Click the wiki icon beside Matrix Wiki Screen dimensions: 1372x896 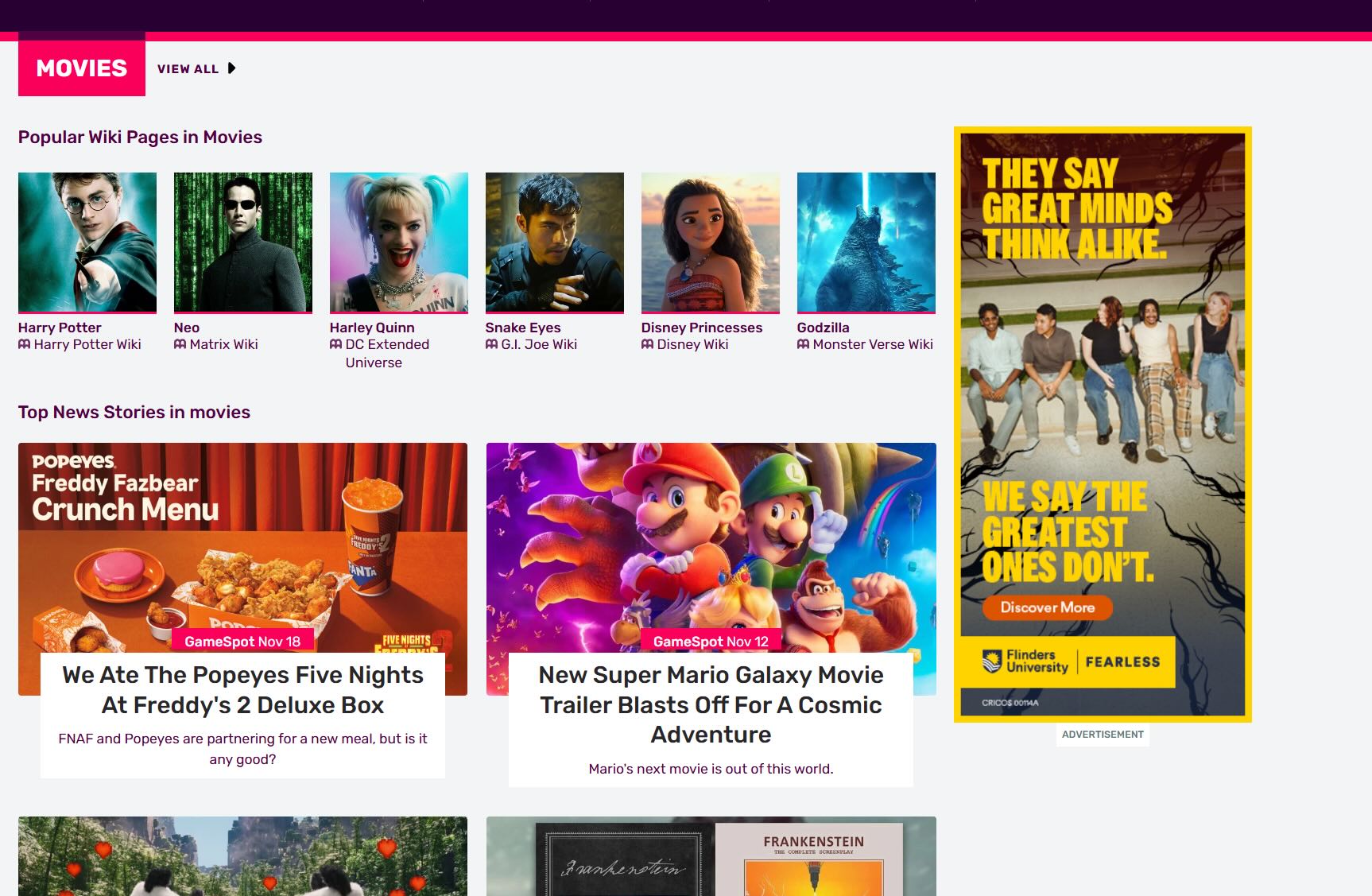tap(180, 345)
